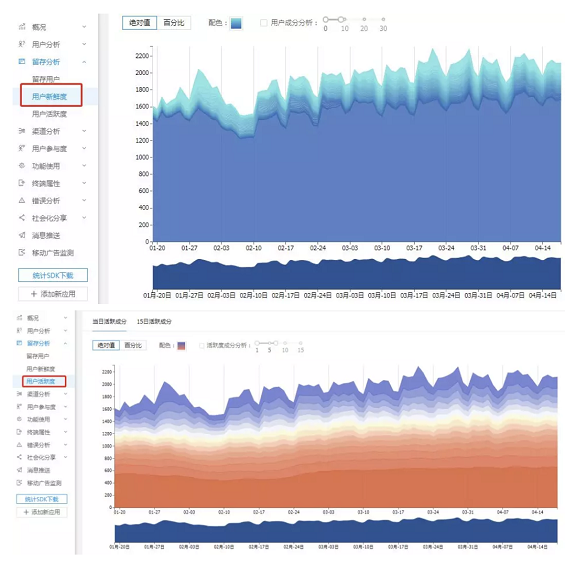
Task: Enable the 用户成分分析 checkbox
Action: coord(263,23)
